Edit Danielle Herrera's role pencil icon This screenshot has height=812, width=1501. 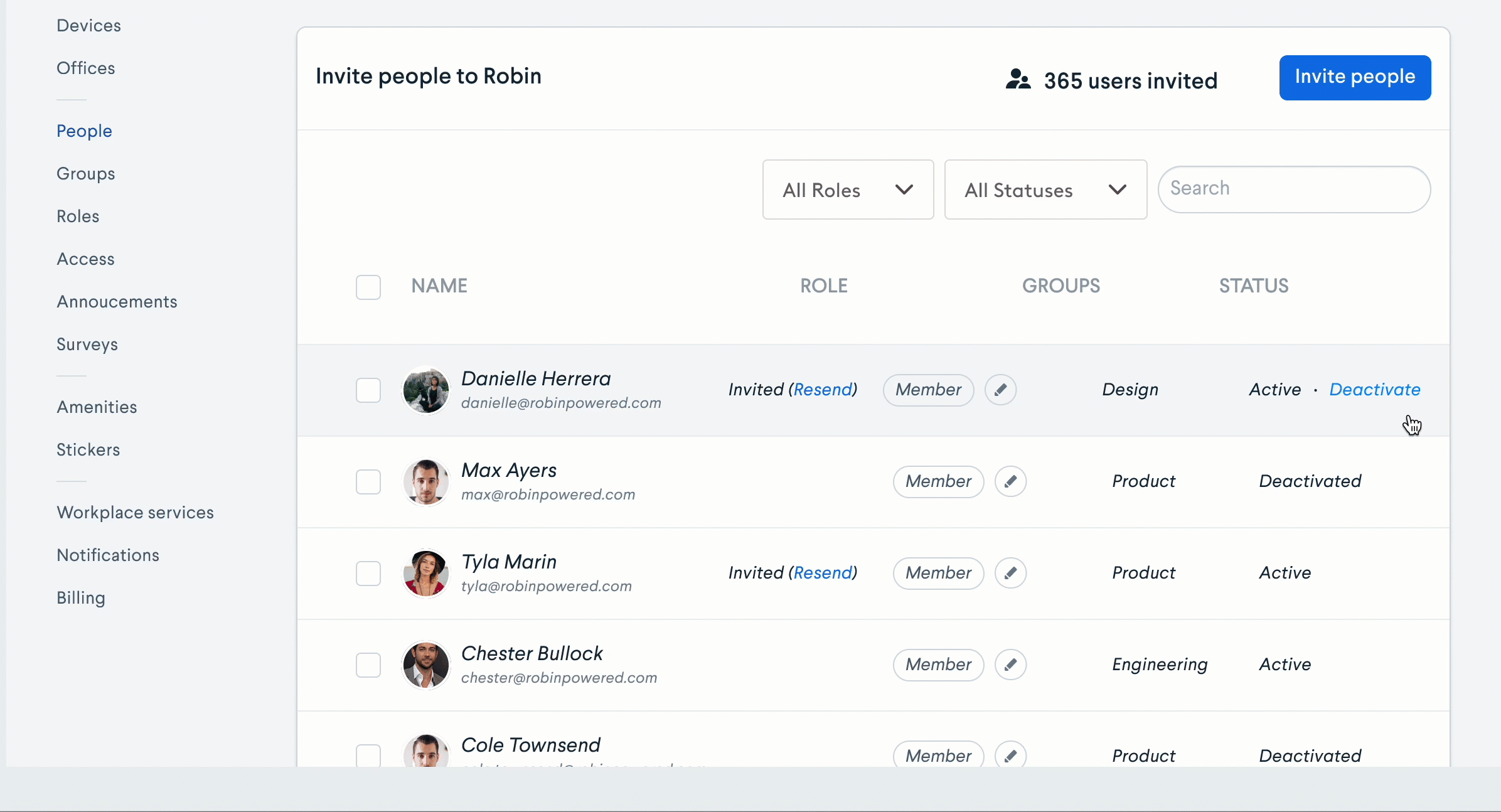pyautogui.click(x=1001, y=390)
